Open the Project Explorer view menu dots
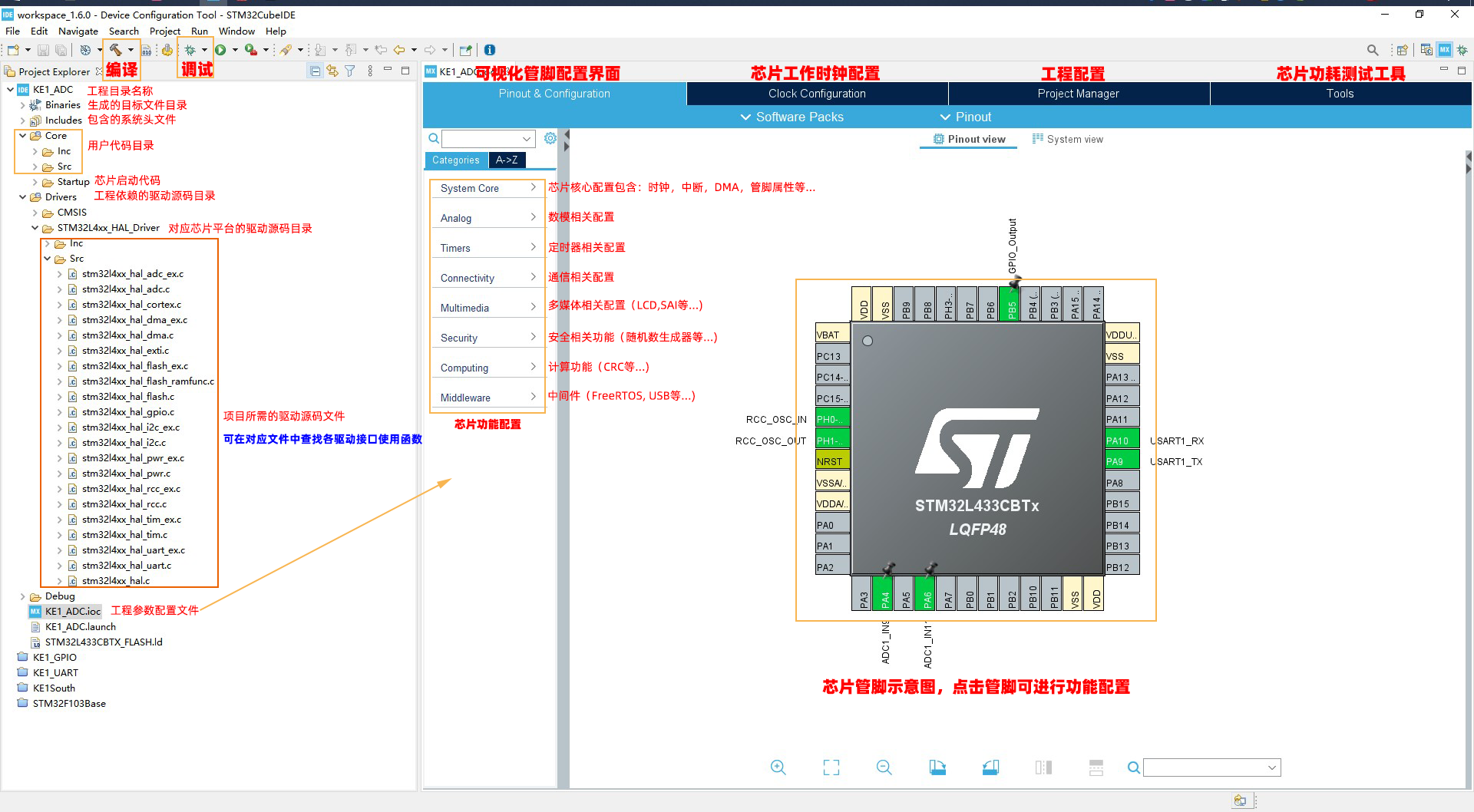Viewport: 1474px width, 812px height. pyautogui.click(x=370, y=71)
